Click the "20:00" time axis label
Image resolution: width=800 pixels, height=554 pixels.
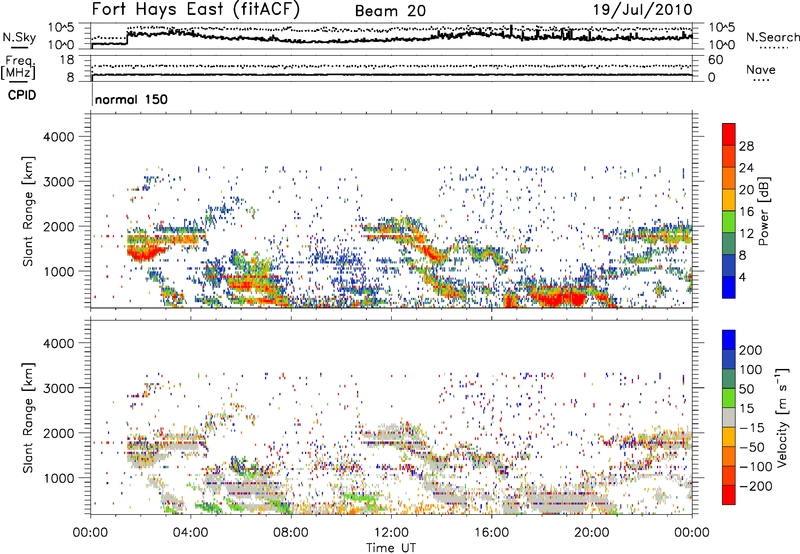coord(592,533)
